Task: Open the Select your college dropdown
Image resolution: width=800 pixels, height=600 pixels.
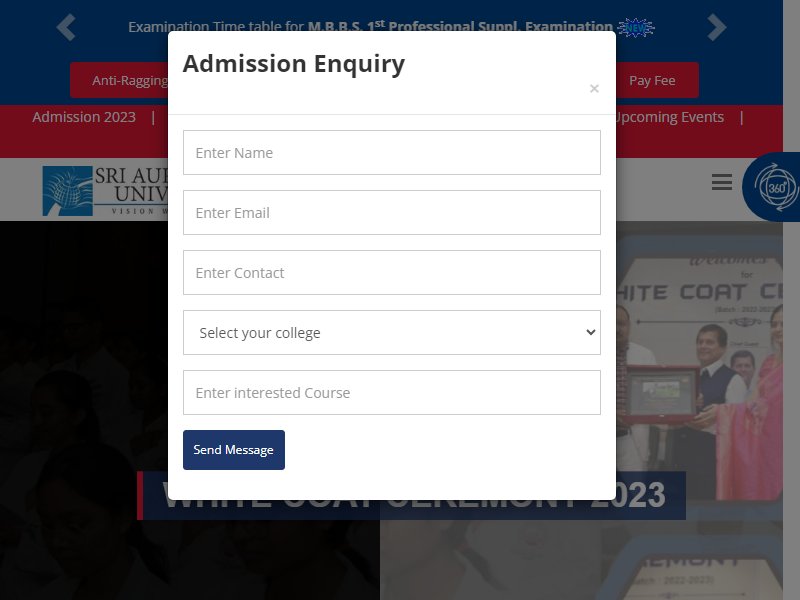Action: pos(392,333)
